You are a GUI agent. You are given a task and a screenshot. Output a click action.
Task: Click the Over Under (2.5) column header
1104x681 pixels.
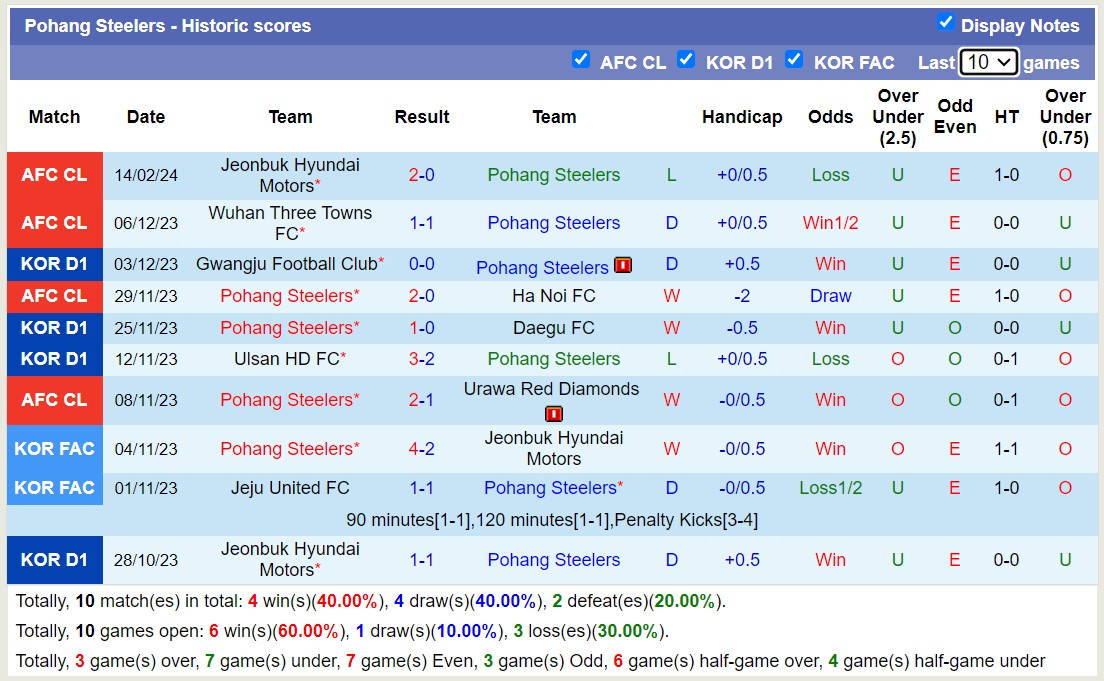(x=897, y=117)
